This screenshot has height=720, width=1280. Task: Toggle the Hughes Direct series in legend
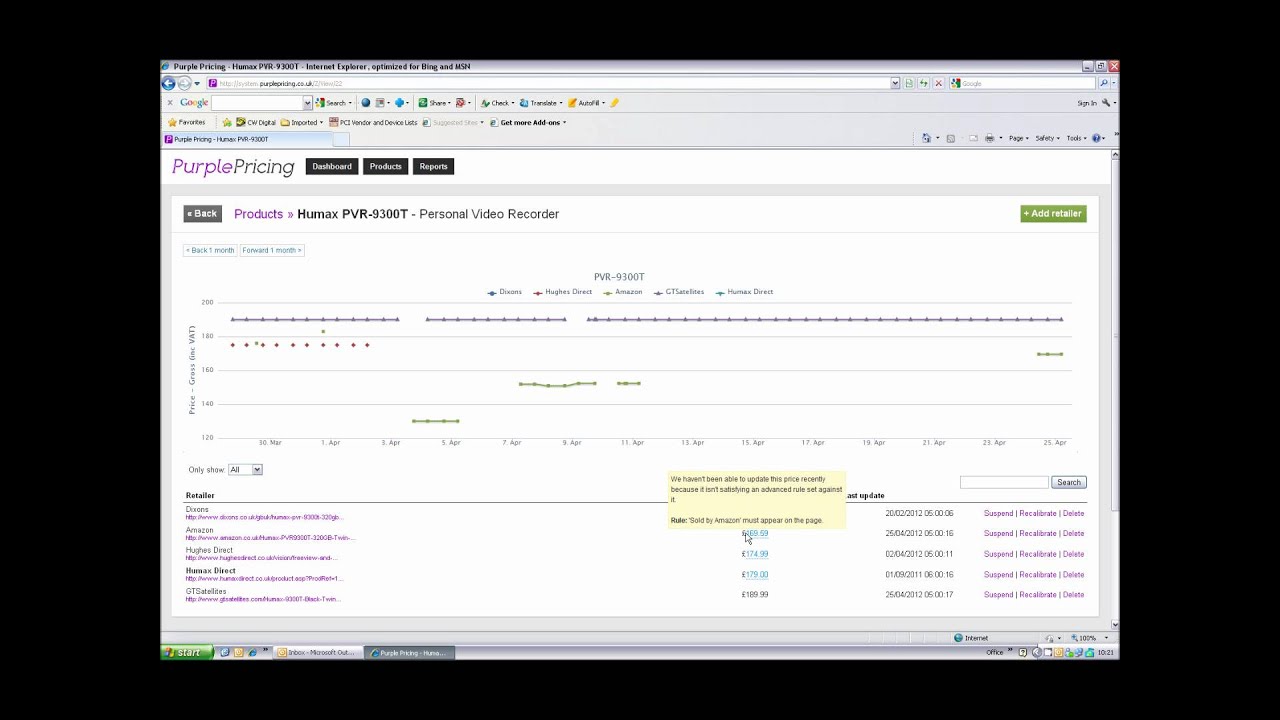coord(563,292)
